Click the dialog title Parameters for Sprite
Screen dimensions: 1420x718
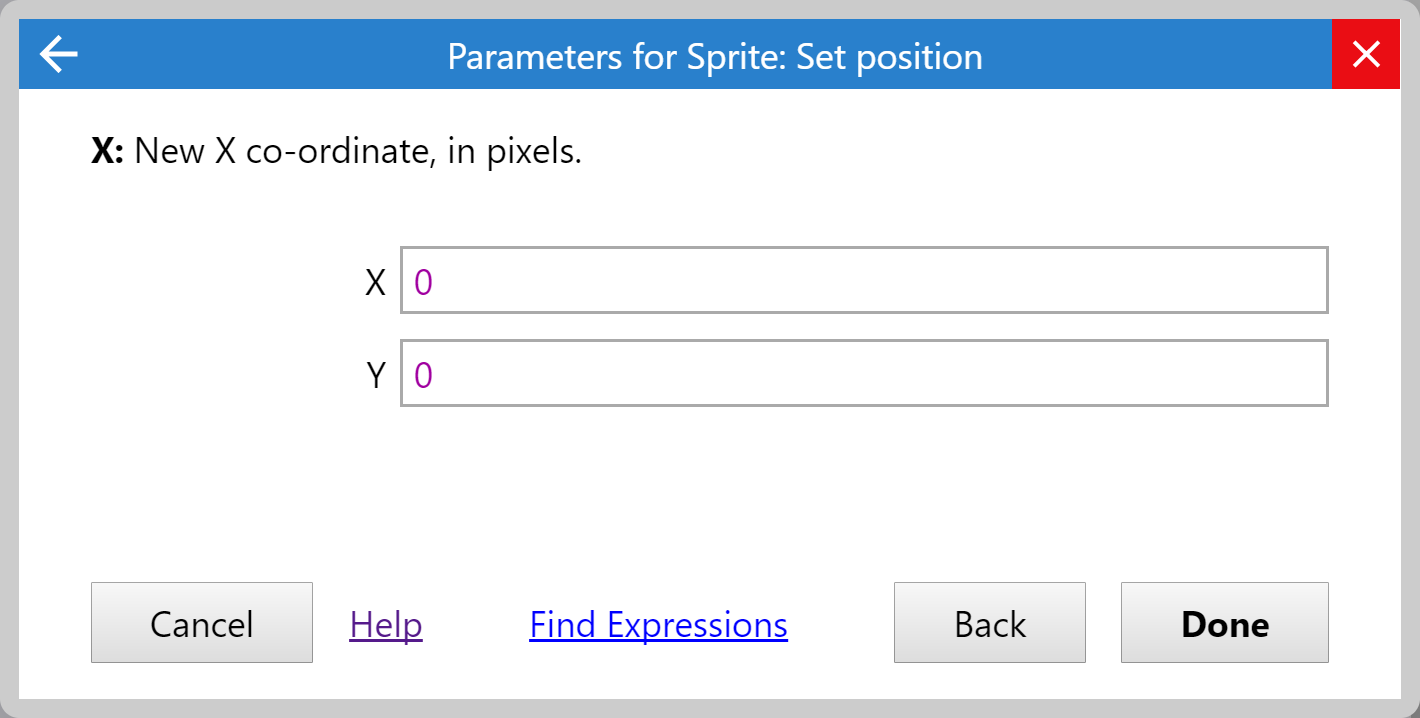[714, 56]
